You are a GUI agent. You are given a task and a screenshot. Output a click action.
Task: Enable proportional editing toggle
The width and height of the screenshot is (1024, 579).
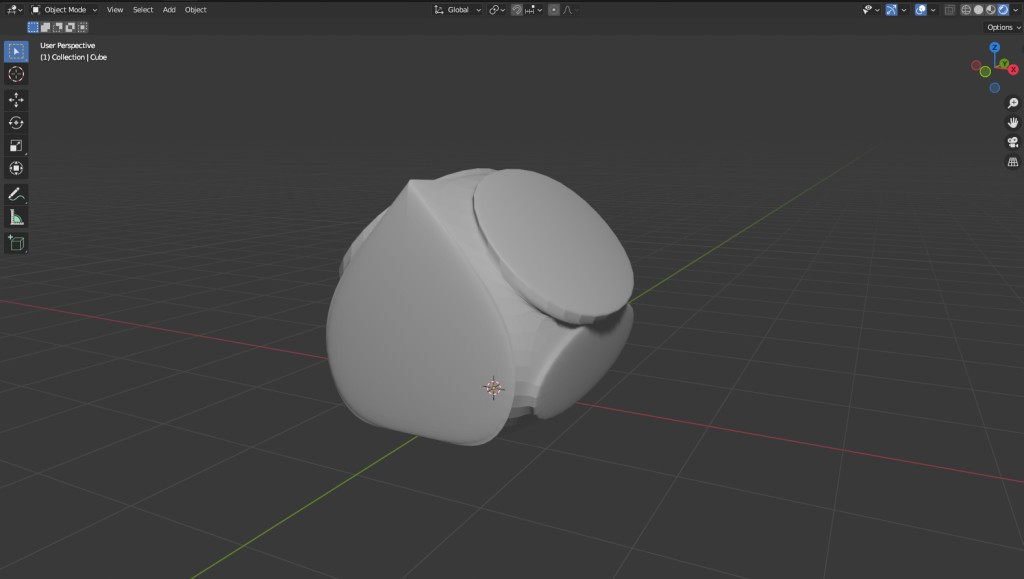click(554, 10)
